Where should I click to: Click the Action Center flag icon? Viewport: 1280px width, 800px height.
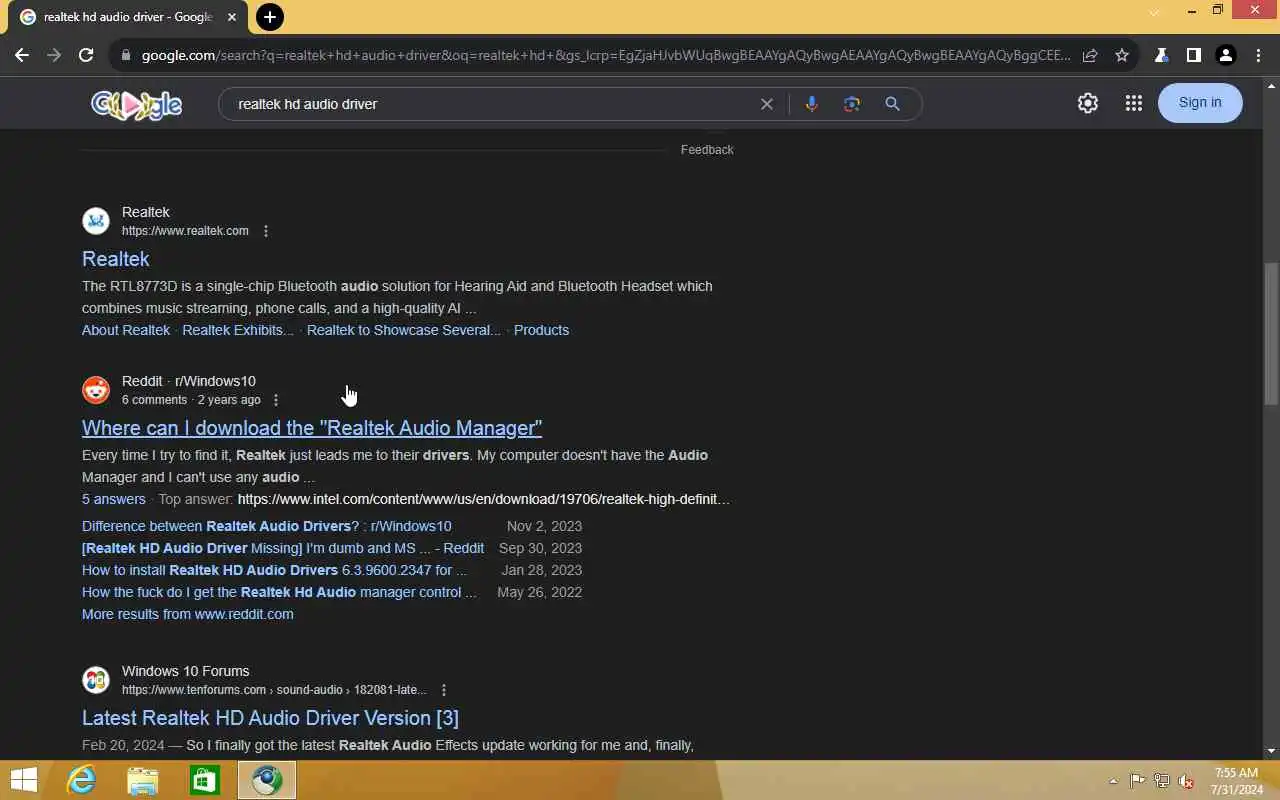point(1138,781)
